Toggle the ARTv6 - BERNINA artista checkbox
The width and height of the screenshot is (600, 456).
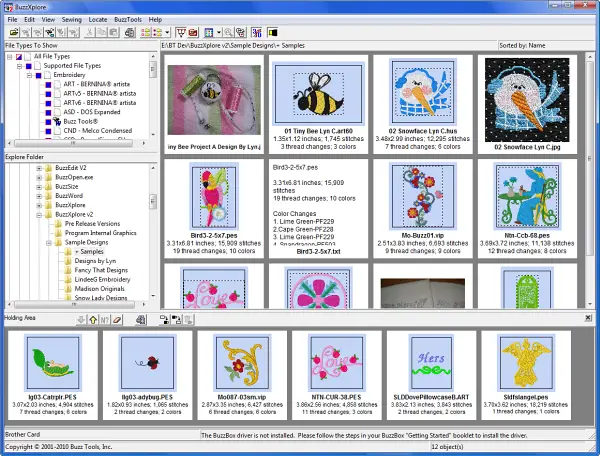point(48,103)
